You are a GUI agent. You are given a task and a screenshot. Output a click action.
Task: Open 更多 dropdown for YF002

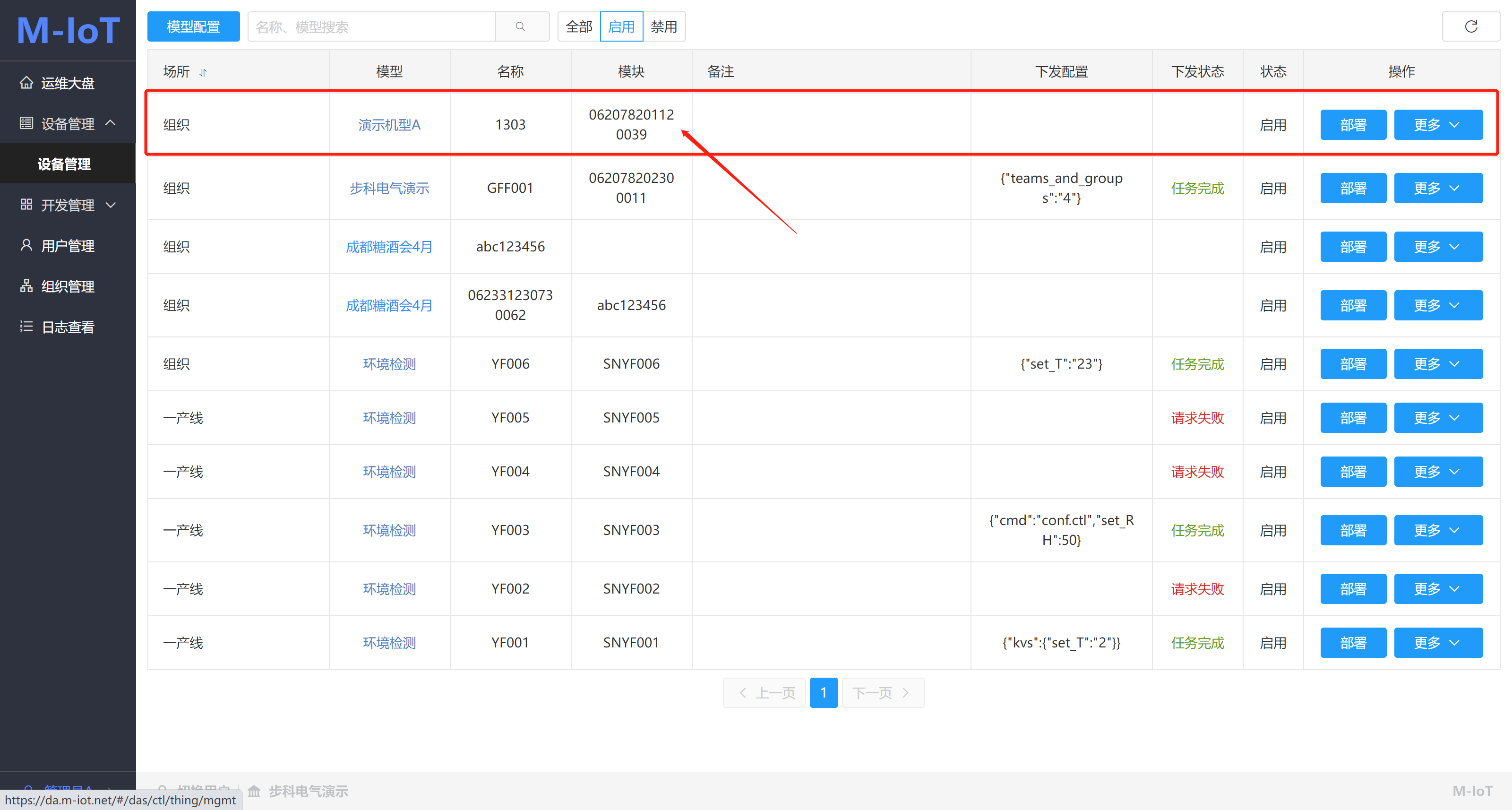pyautogui.click(x=1438, y=589)
